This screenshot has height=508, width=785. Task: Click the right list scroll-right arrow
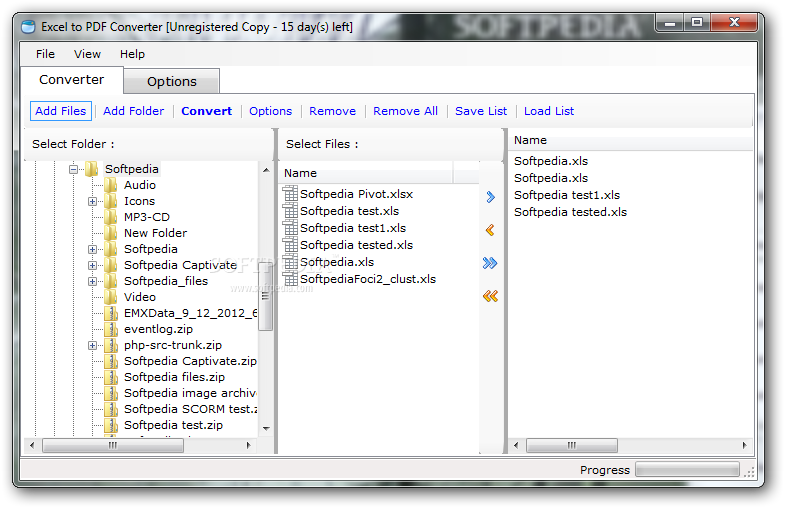tap(744, 445)
